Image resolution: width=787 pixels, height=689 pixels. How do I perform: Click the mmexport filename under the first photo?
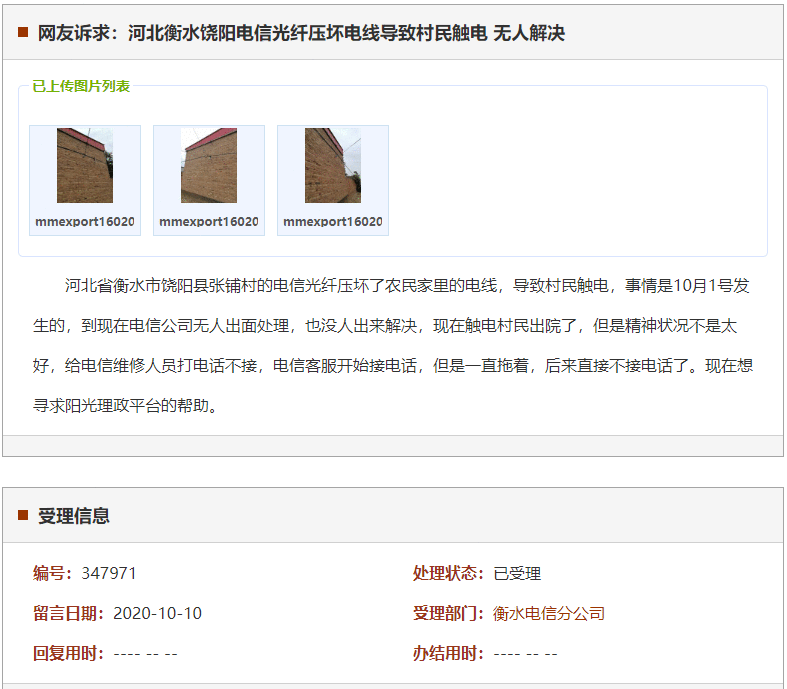85,221
